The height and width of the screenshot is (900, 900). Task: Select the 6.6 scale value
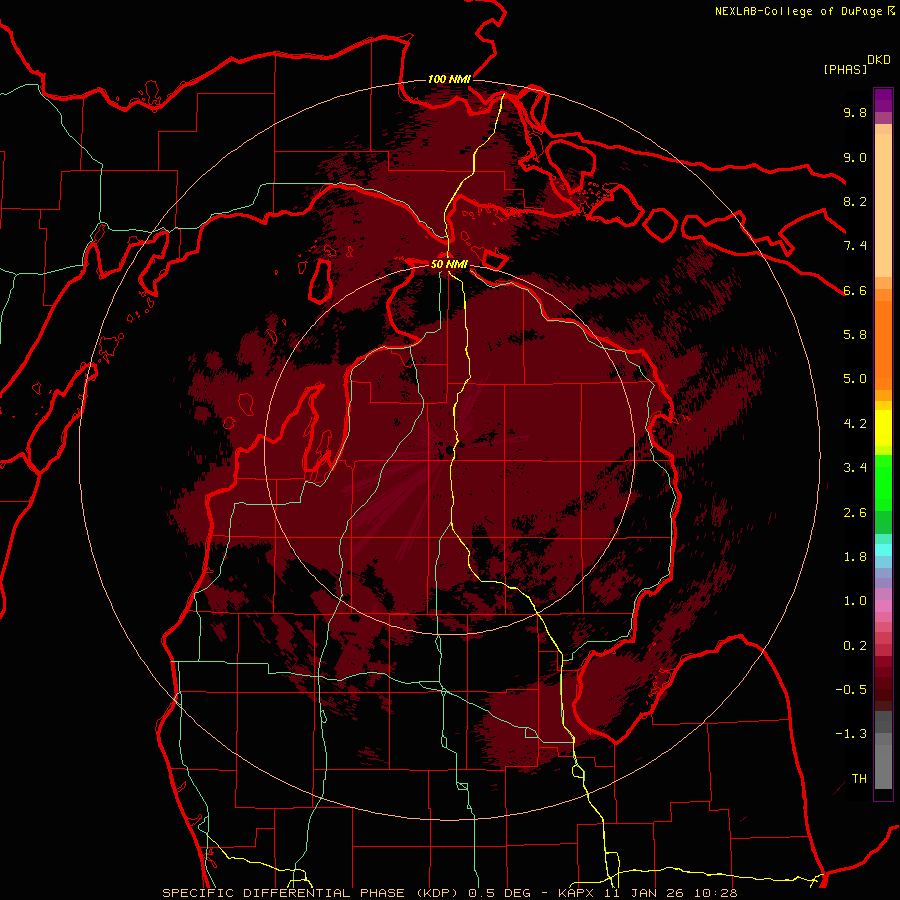coord(855,290)
